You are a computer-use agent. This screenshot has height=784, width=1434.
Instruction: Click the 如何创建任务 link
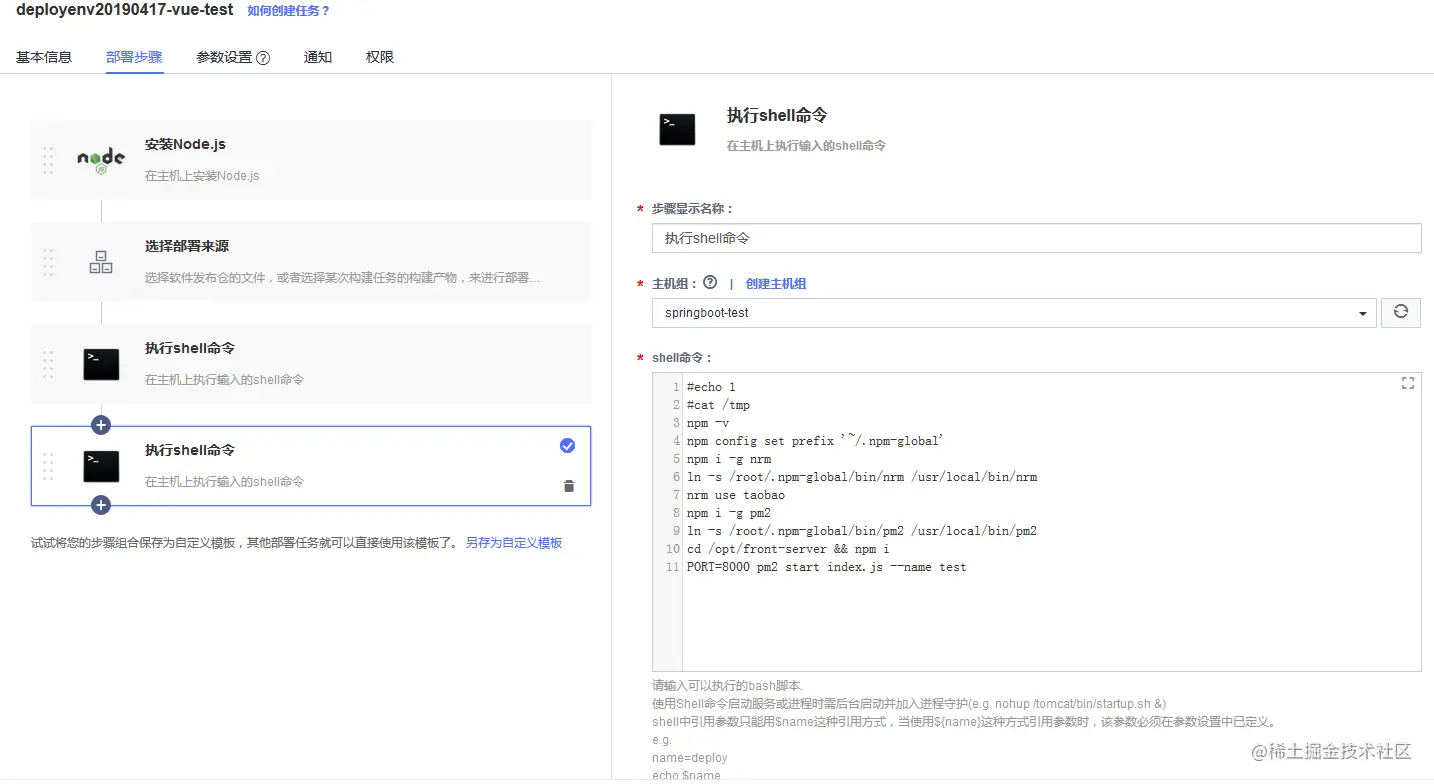click(289, 12)
